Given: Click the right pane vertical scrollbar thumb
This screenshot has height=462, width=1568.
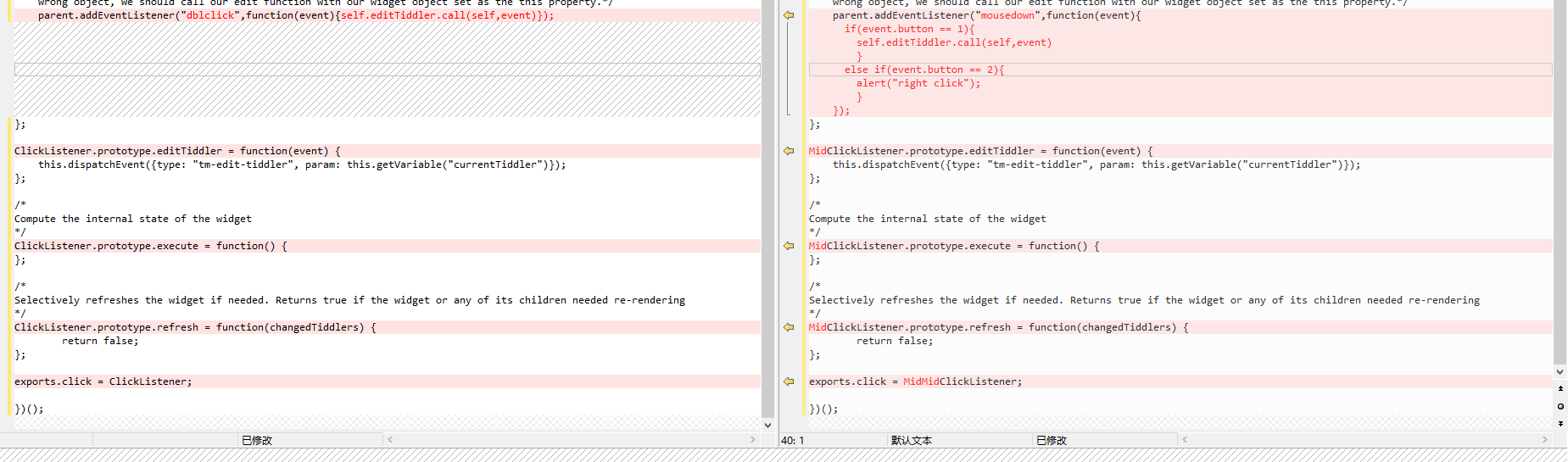Looking at the screenshot, I should 1560,182.
